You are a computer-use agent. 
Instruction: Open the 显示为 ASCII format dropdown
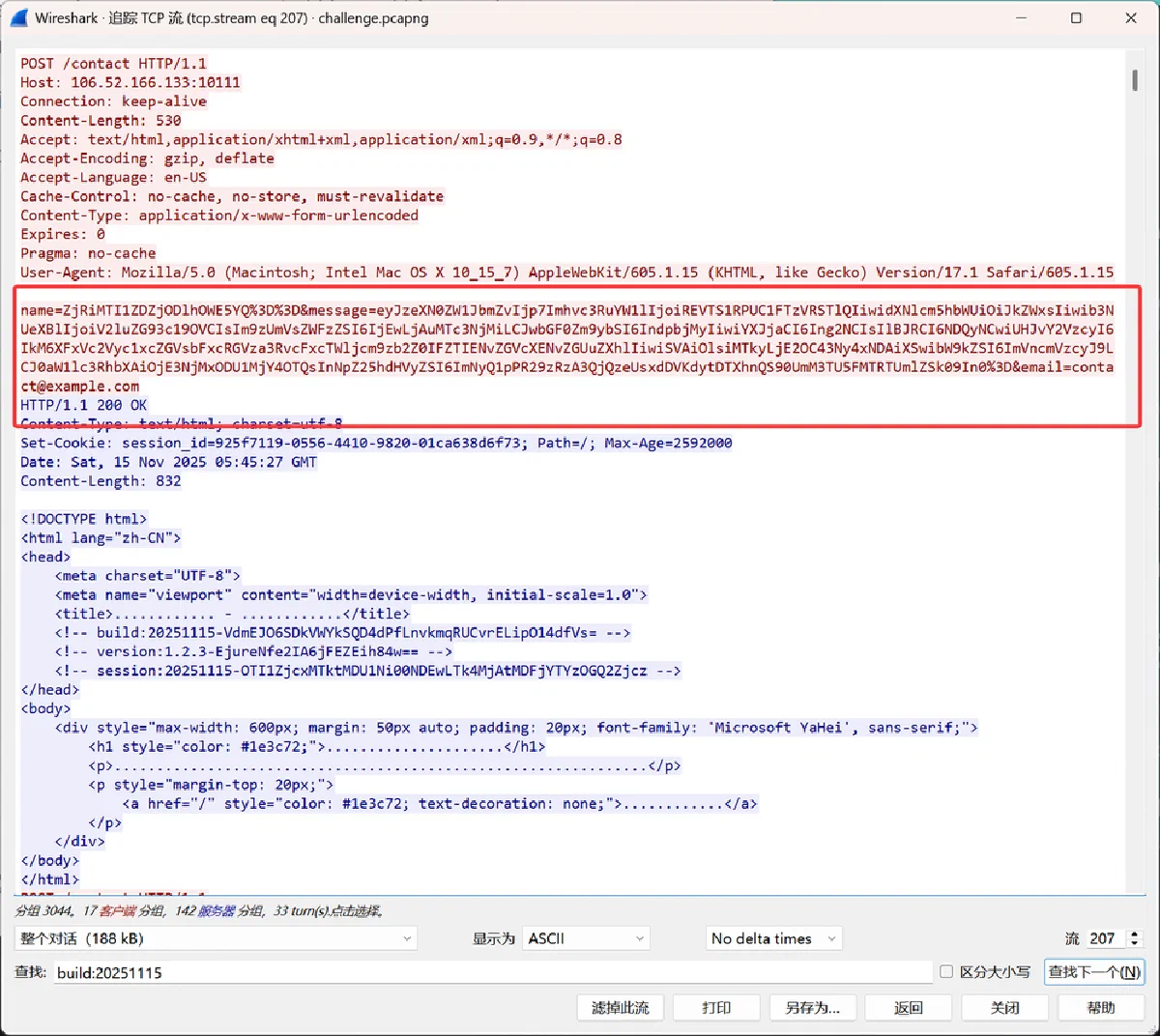click(586, 938)
